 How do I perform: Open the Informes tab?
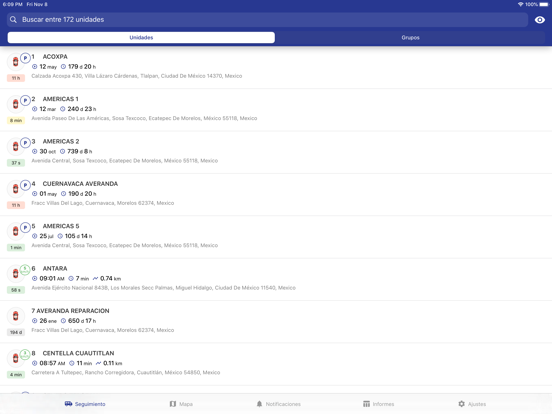pos(379,404)
